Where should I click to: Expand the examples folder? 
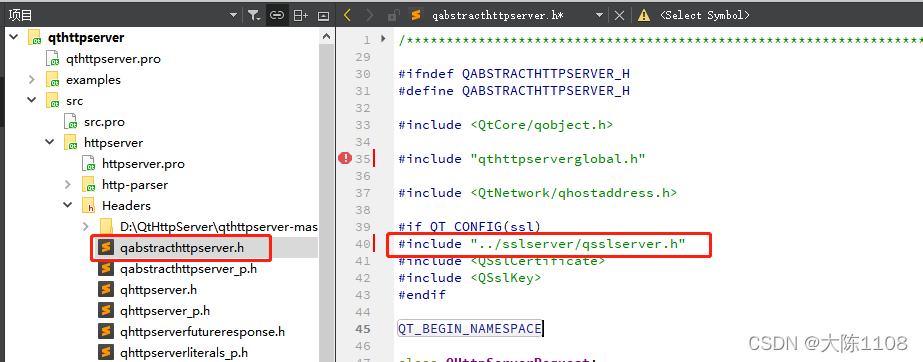32,79
